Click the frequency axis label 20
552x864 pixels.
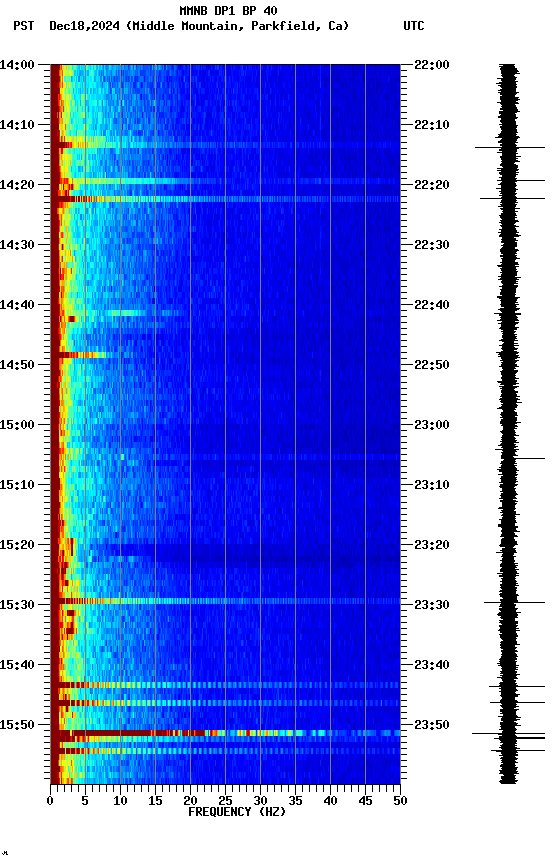(190, 801)
